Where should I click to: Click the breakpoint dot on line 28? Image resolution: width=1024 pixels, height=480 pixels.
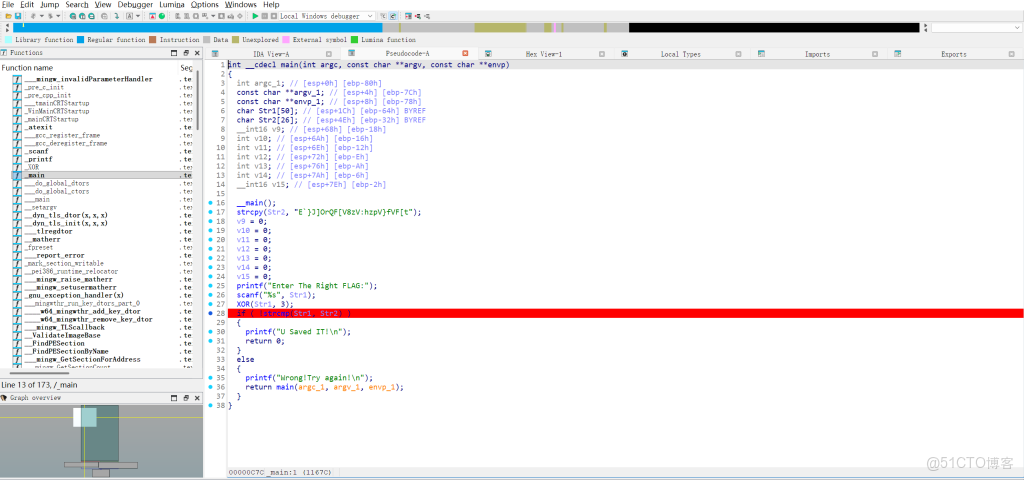pos(210,313)
